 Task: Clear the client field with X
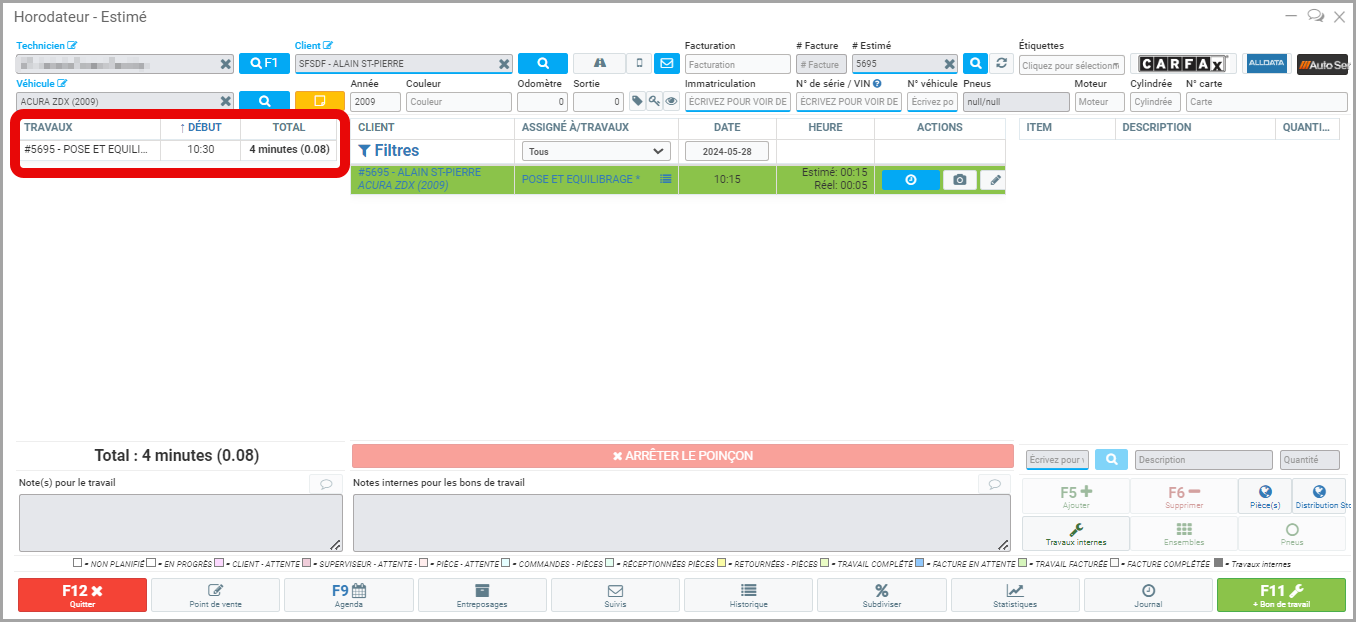tap(504, 64)
